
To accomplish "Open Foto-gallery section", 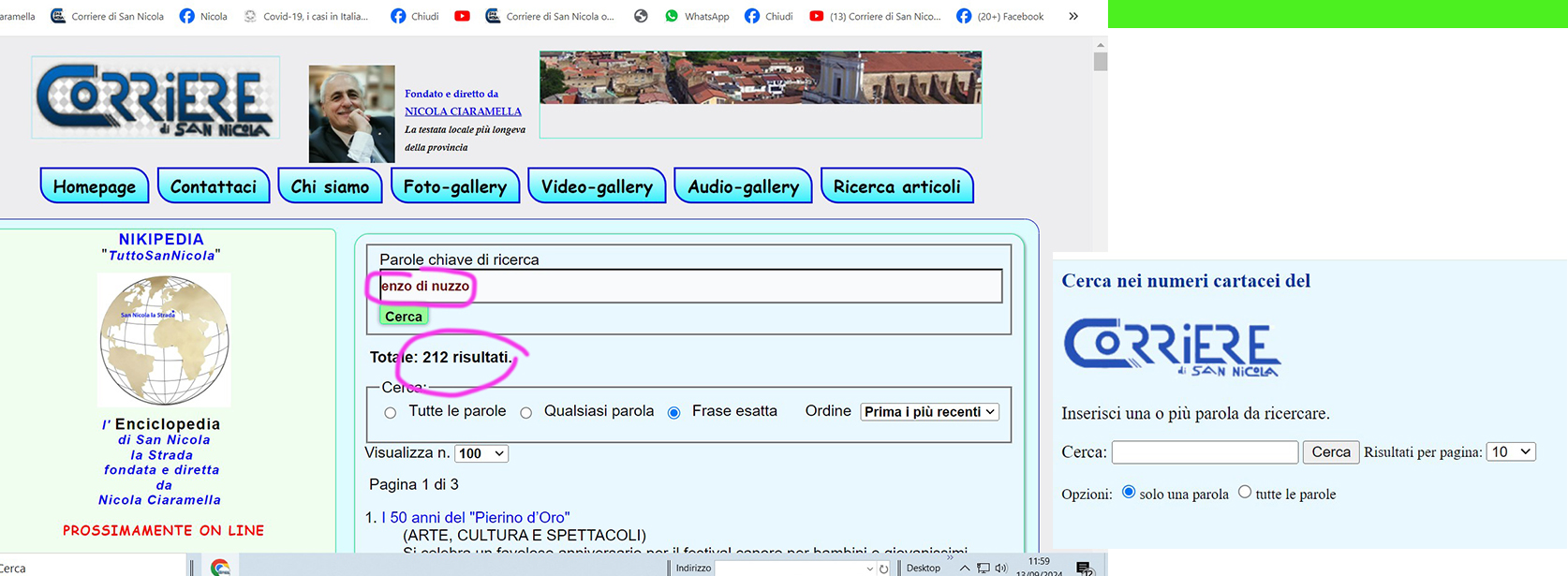I will (x=455, y=185).
